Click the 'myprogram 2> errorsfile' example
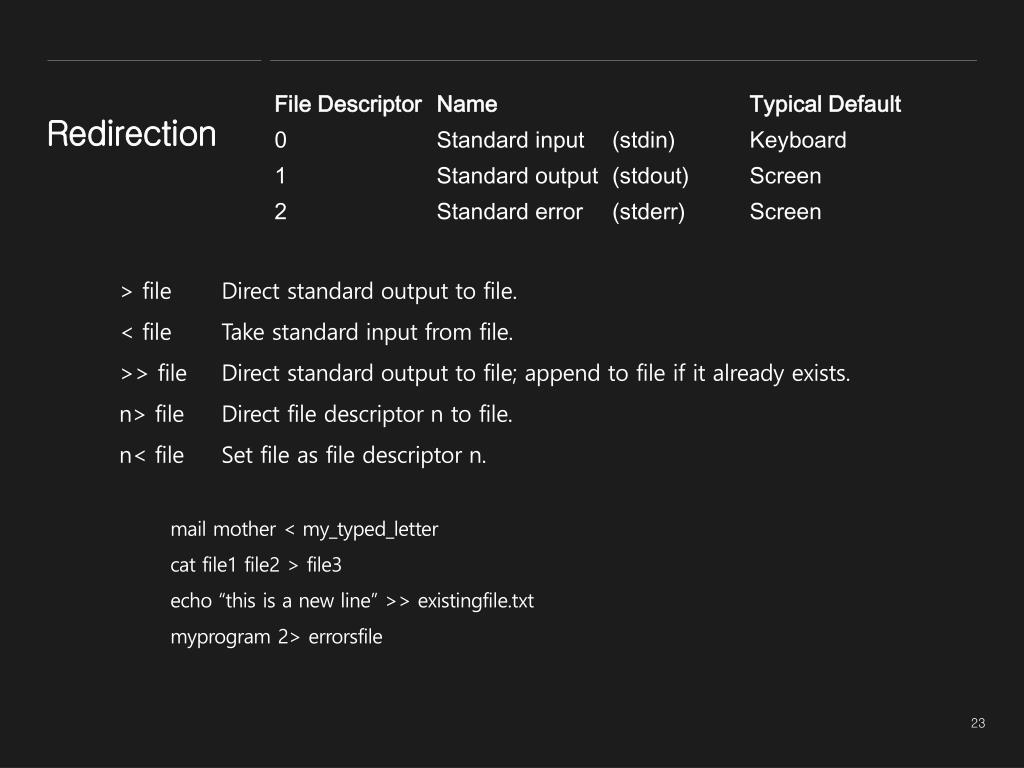Viewport: 1024px width, 768px height. (276, 637)
